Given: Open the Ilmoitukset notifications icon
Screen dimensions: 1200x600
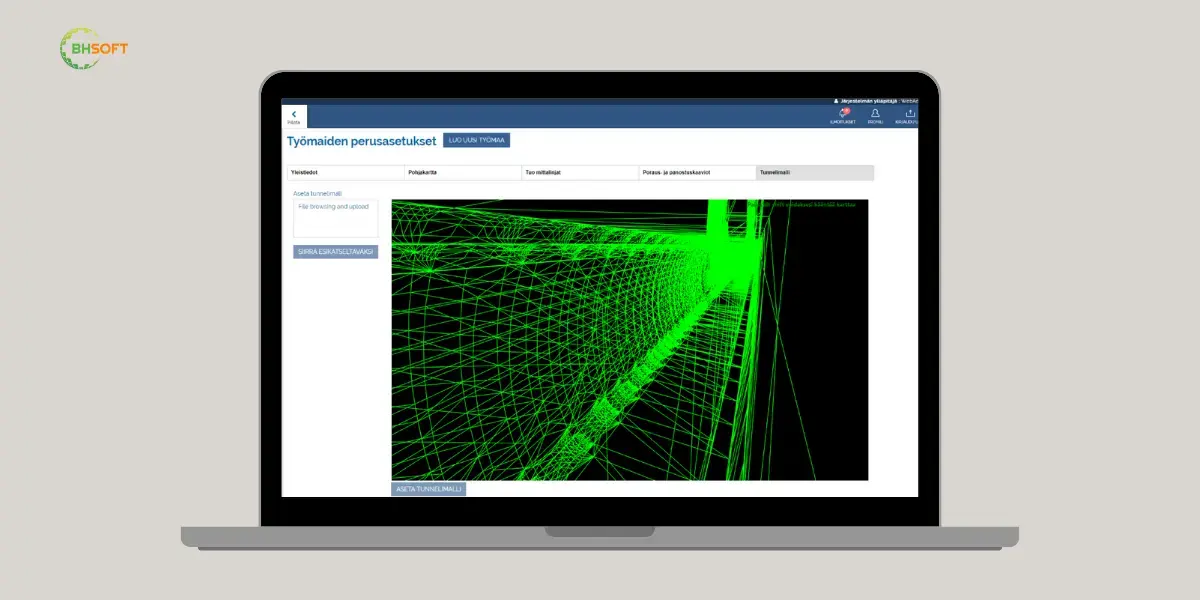Looking at the screenshot, I should (842, 116).
